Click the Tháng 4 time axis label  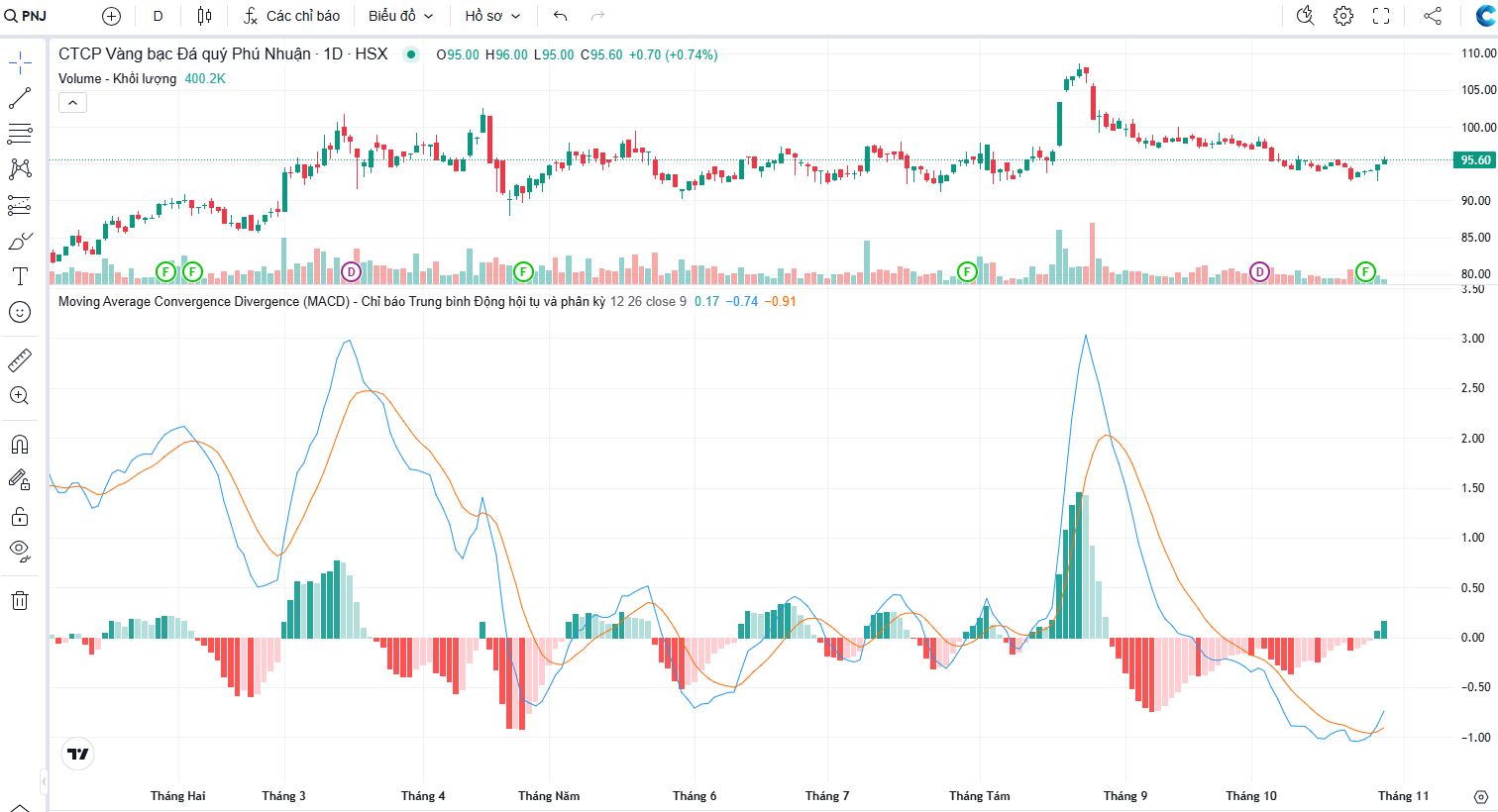pos(423,796)
